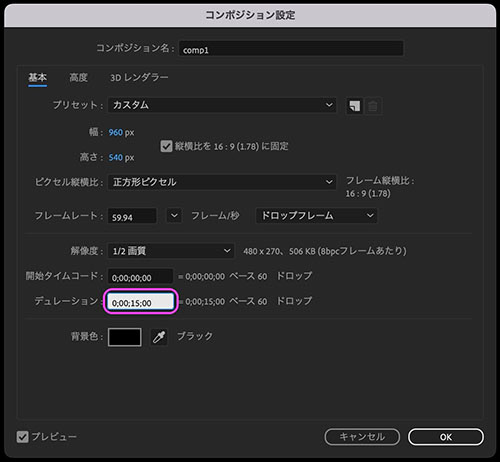Select the 基本 tab
This screenshot has height=462, width=500.
point(37,78)
